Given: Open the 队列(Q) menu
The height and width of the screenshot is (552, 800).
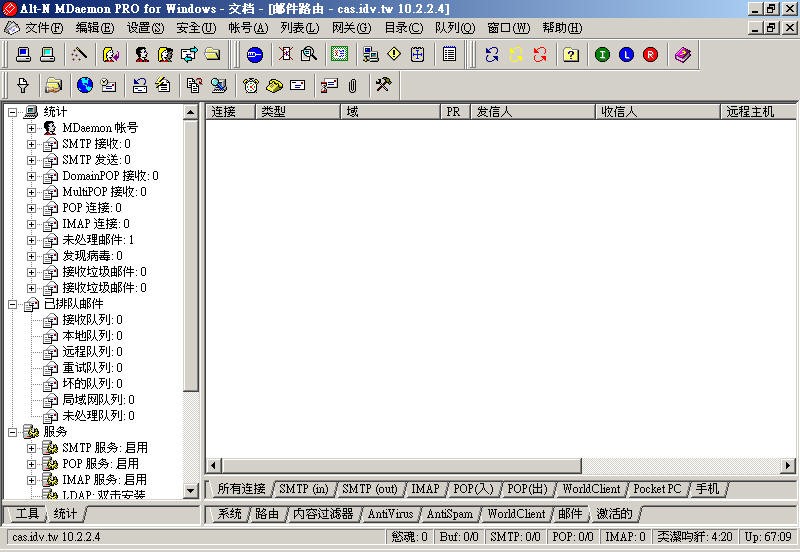Looking at the screenshot, I should 455,28.
